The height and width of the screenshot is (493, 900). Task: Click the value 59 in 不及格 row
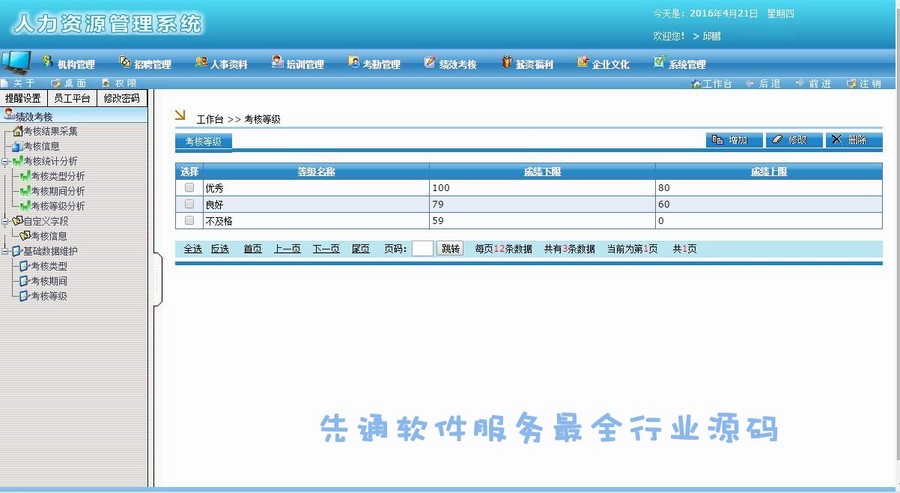click(x=438, y=220)
